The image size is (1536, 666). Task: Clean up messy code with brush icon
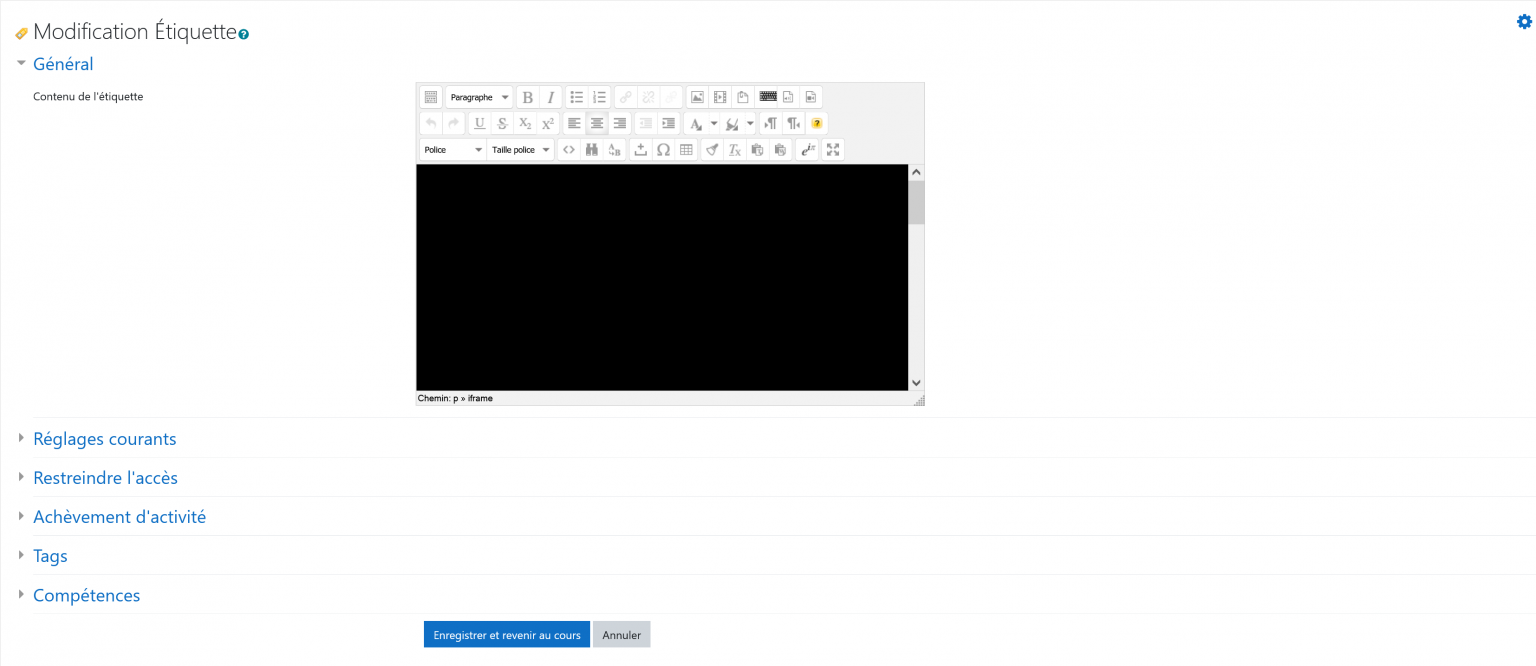pyautogui.click(x=712, y=149)
